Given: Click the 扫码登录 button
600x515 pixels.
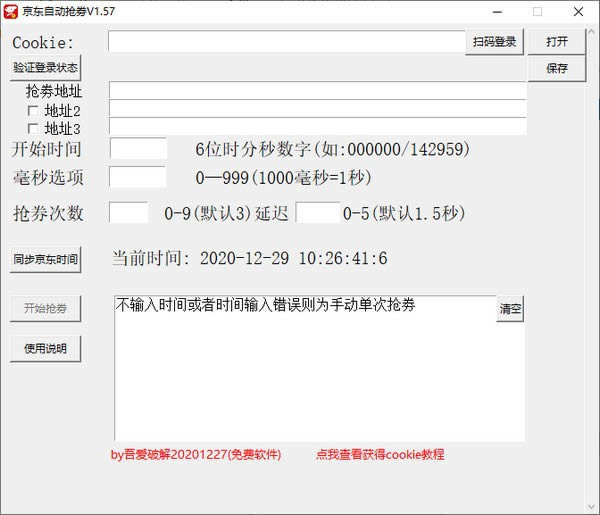Looking at the screenshot, I should click(x=494, y=42).
